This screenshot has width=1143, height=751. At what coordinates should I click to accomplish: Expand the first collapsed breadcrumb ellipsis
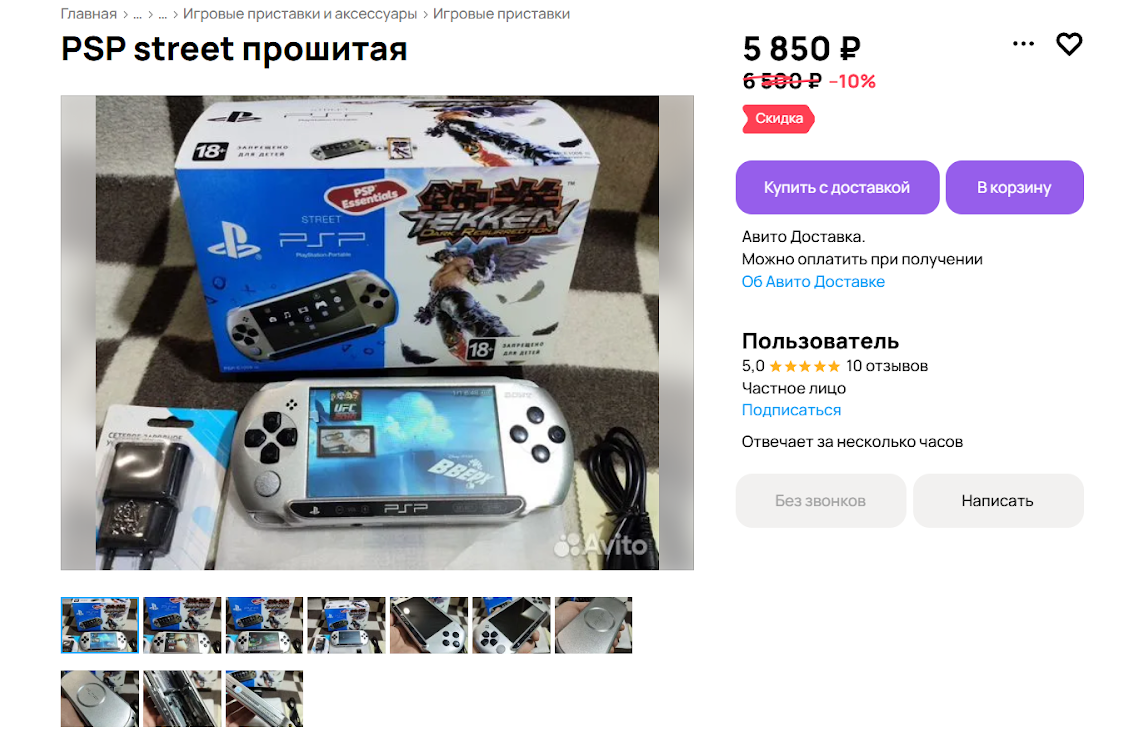[x=137, y=14]
